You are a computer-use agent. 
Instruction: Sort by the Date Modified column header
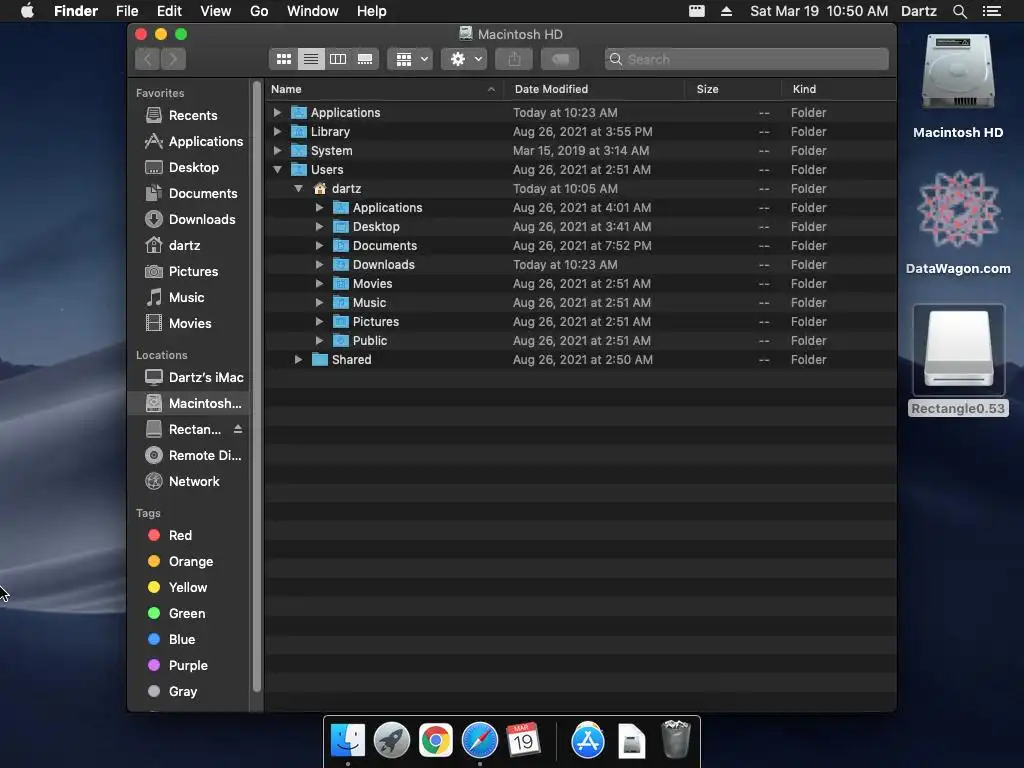click(x=594, y=89)
